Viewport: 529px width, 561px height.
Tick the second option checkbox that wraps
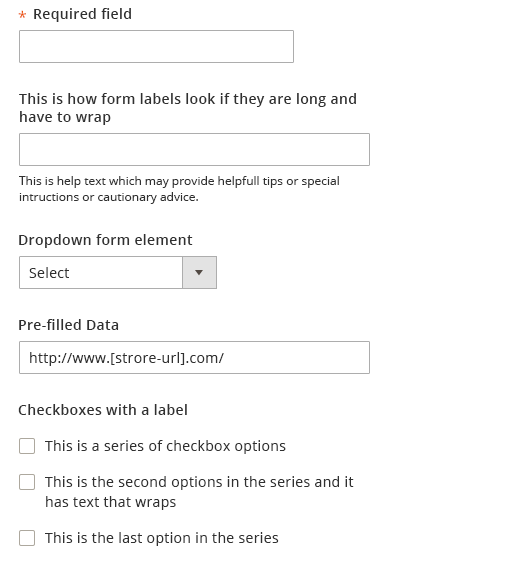(27, 482)
